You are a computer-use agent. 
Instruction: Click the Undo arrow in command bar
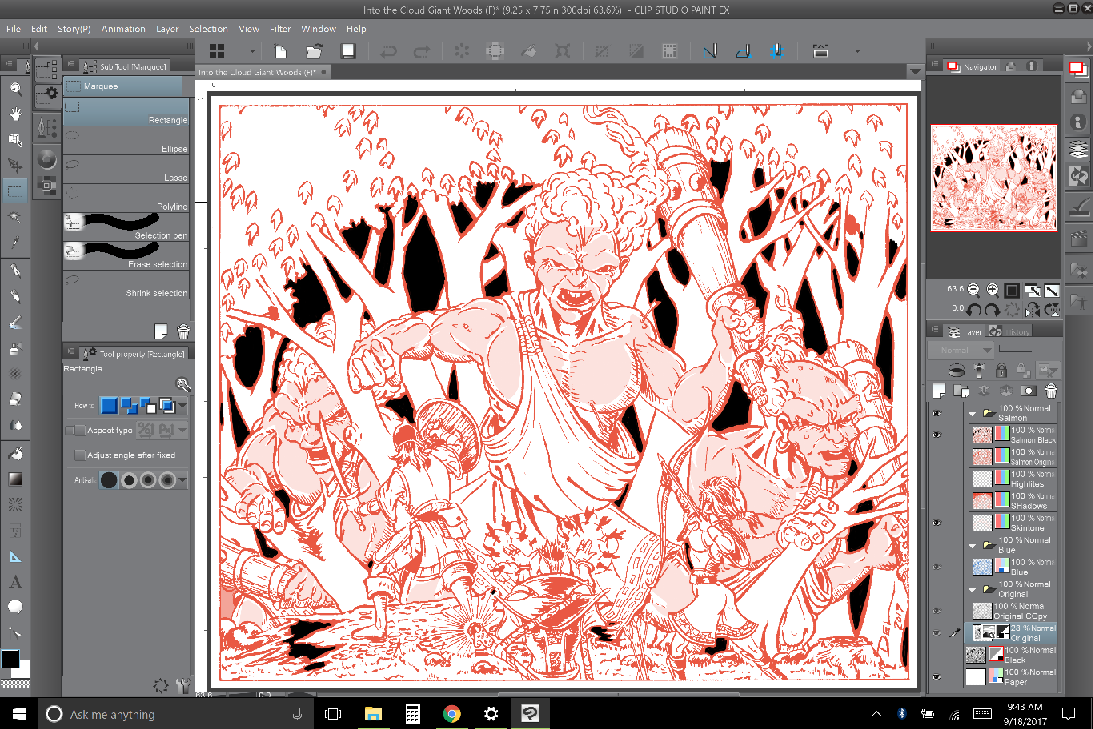388,51
